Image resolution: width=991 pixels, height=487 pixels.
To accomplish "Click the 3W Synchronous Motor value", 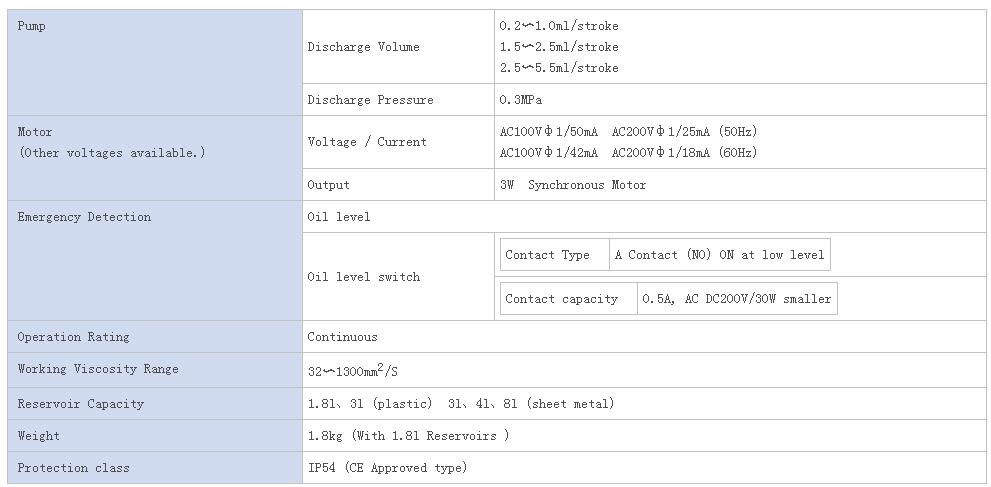I will tap(573, 185).
